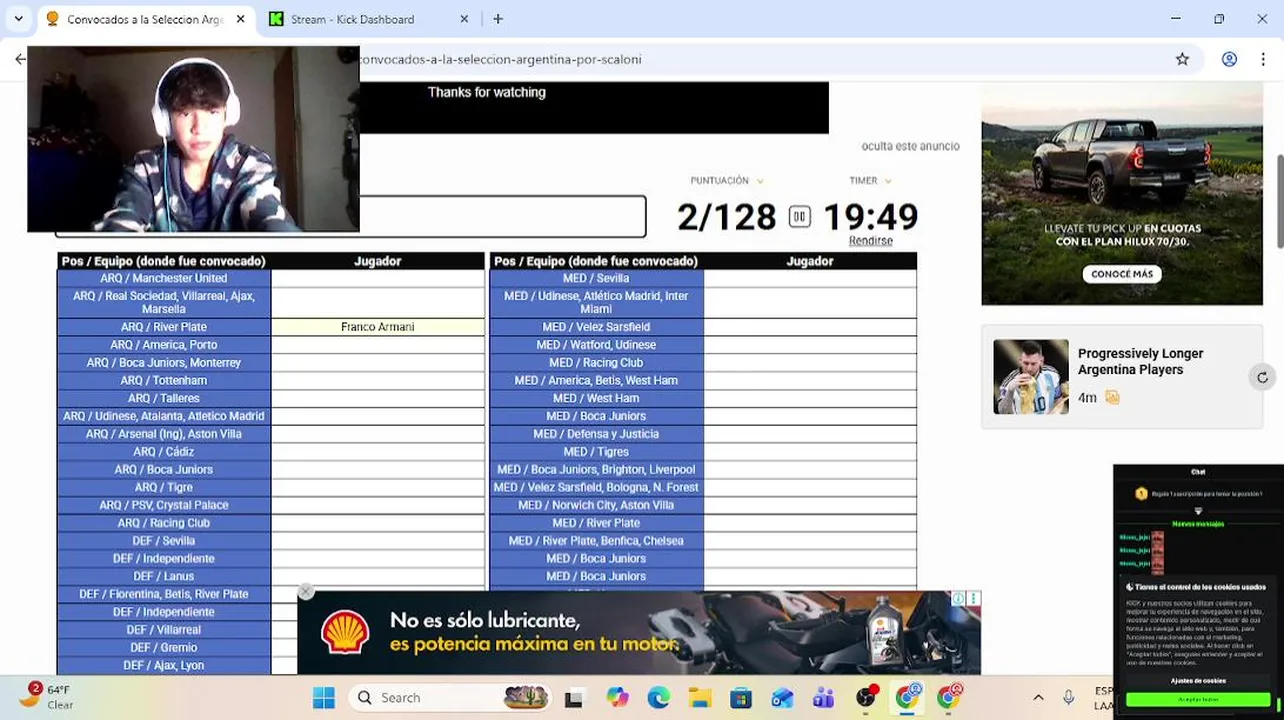1284x720 pixels.
Task: Click 'MED / River Plate, Benfica, Chelsea' cell
Action: pos(596,541)
